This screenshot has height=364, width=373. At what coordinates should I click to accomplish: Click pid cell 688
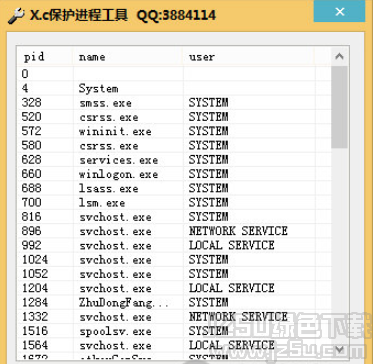tap(32, 188)
